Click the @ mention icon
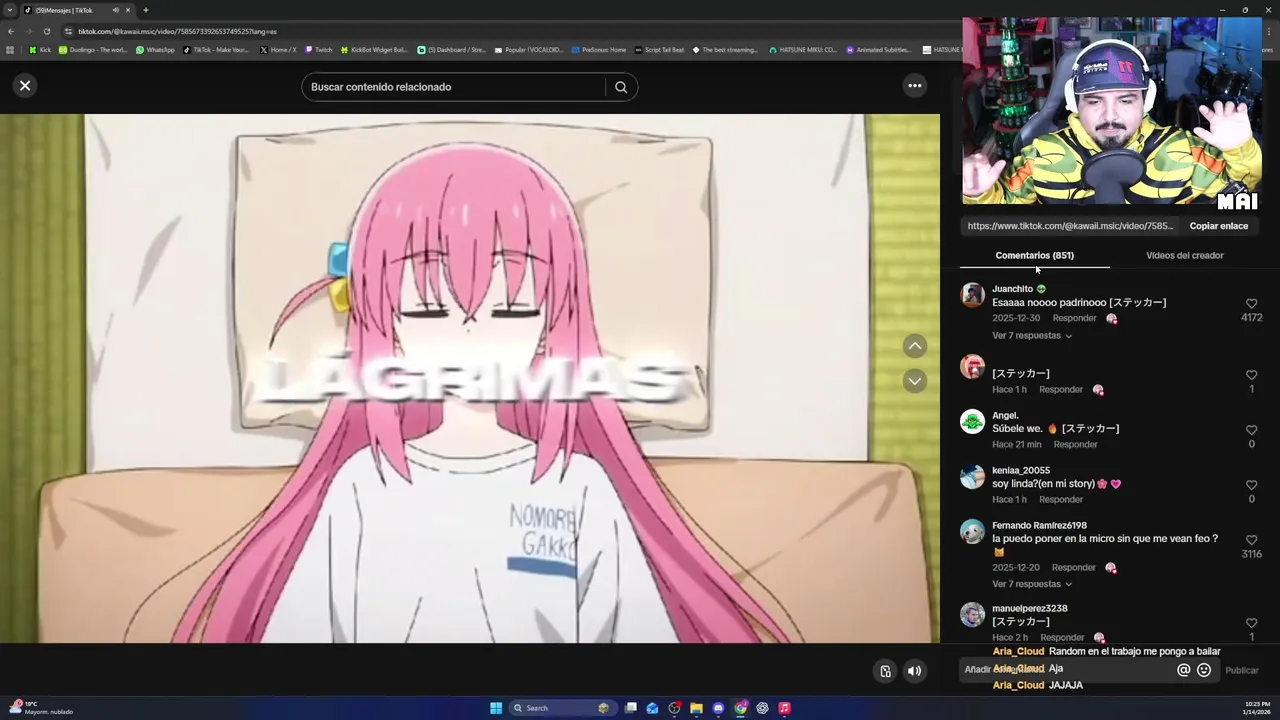1280x720 pixels. click(1183, 670)
